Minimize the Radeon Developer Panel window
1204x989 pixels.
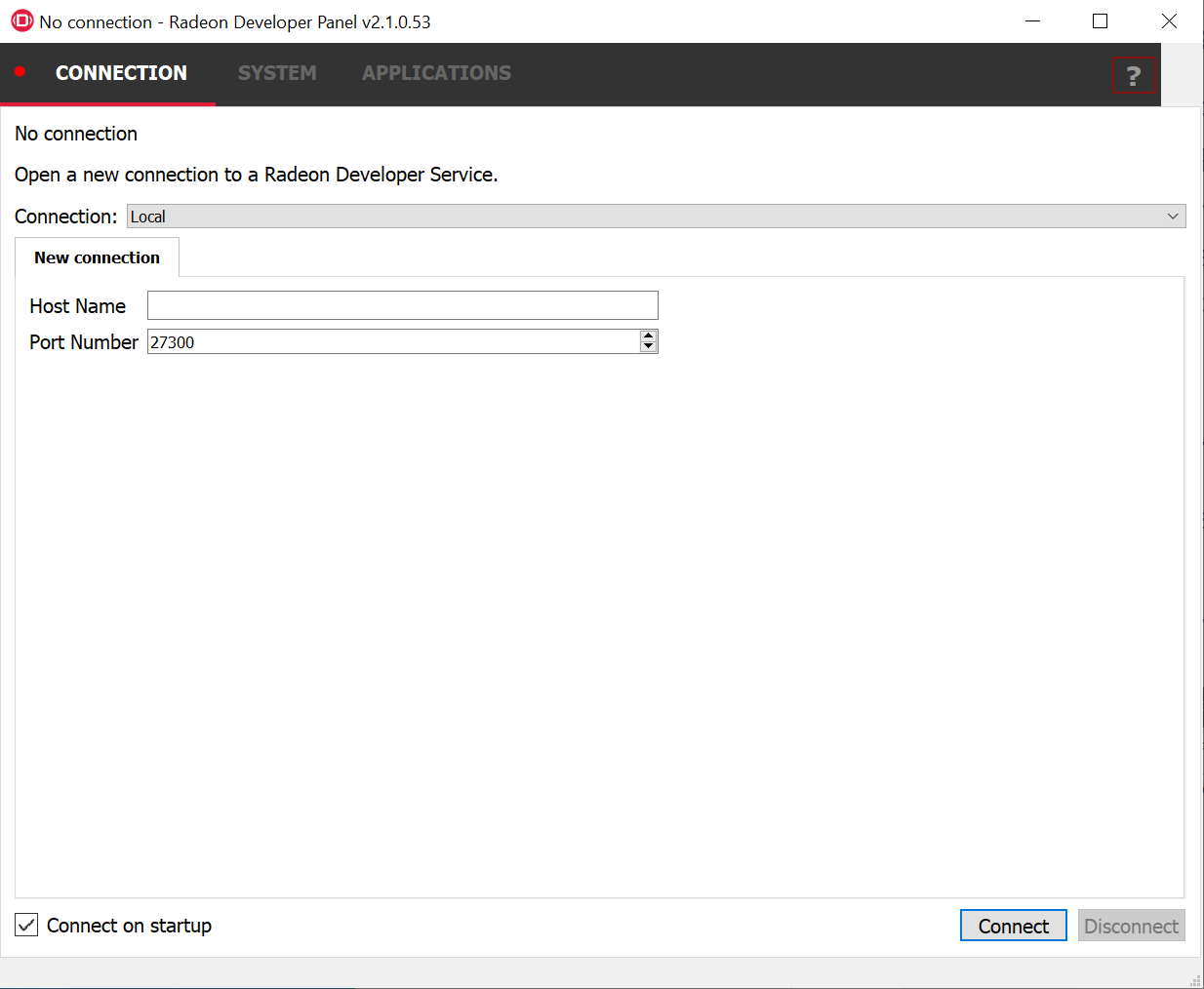(x=1033, y=20)
